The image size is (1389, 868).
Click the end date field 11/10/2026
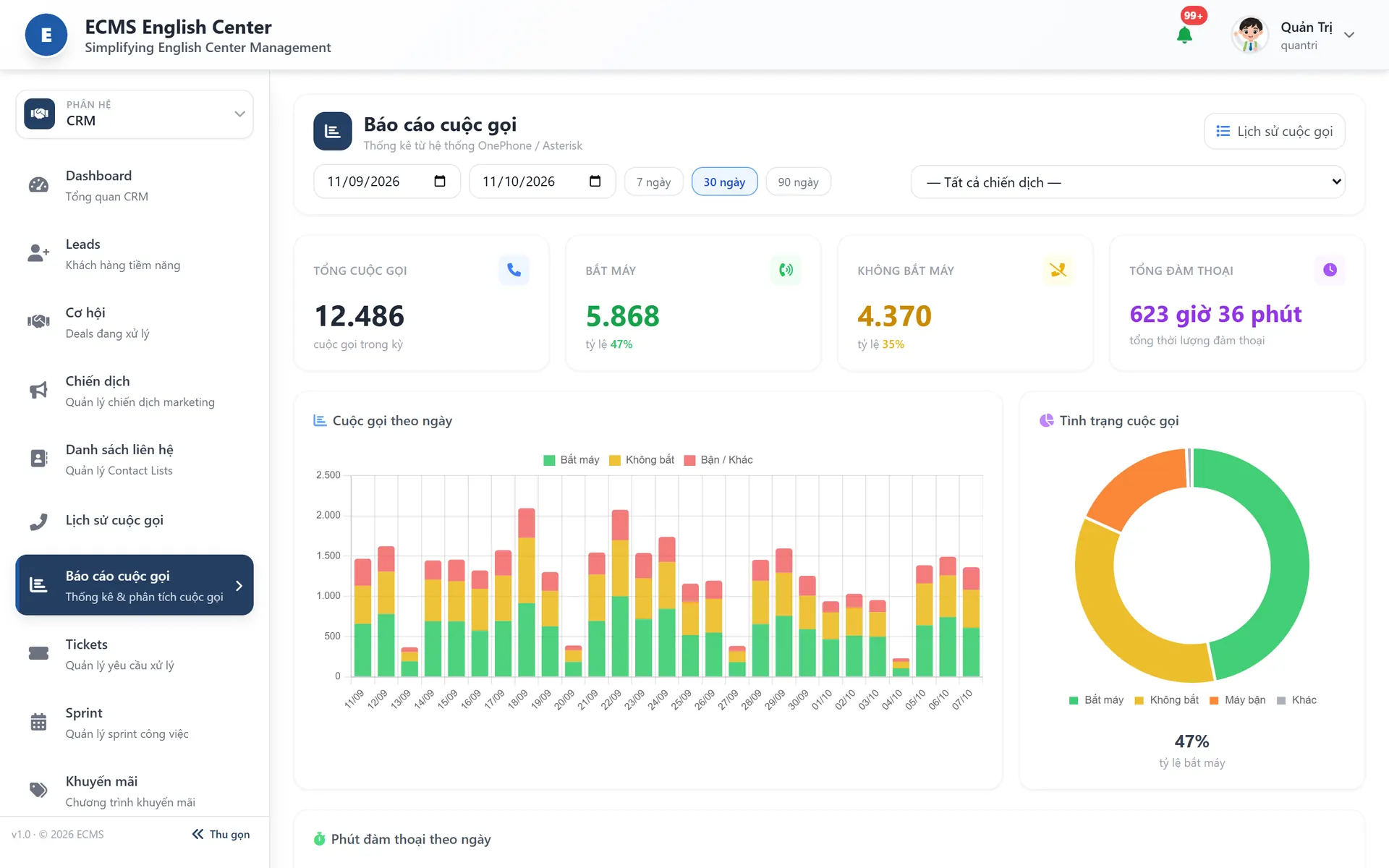tap(542, 181)
